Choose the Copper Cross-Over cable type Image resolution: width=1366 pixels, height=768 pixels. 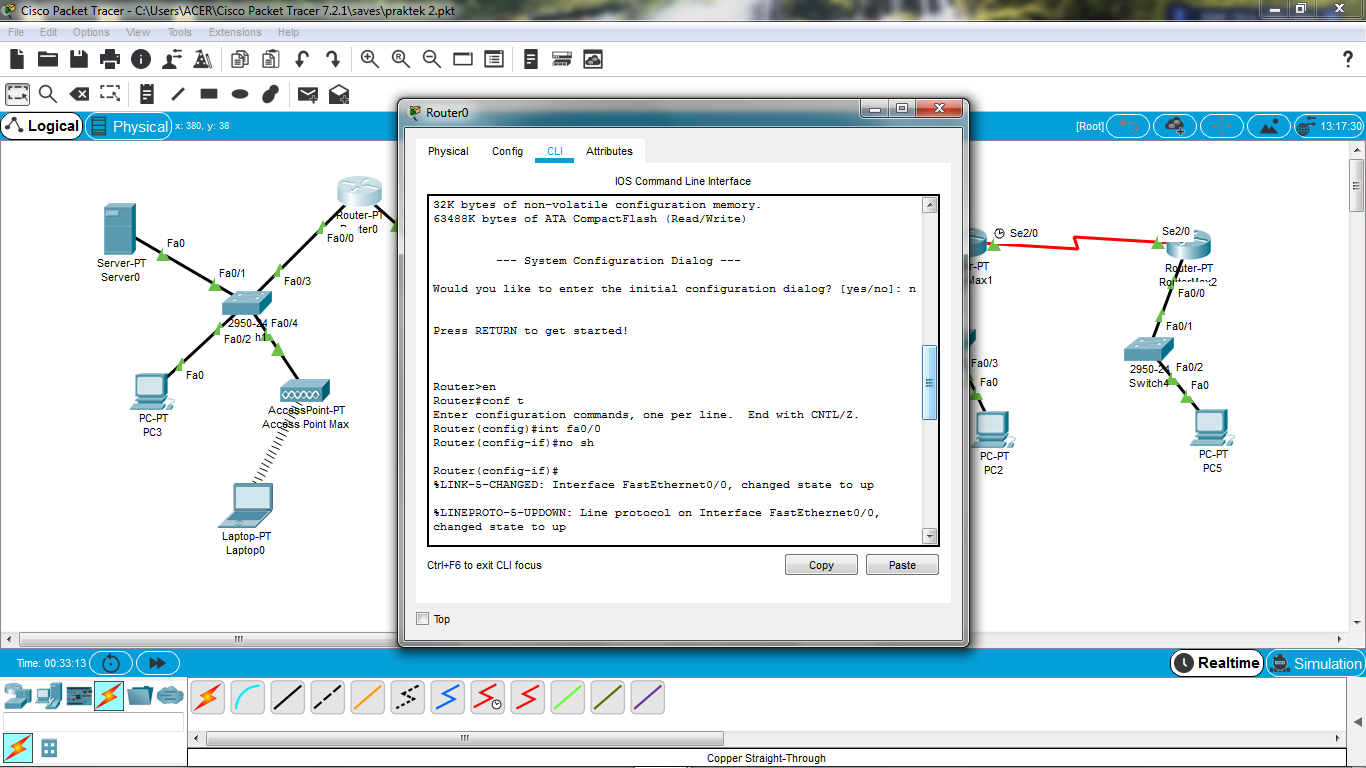pos(327,697)
